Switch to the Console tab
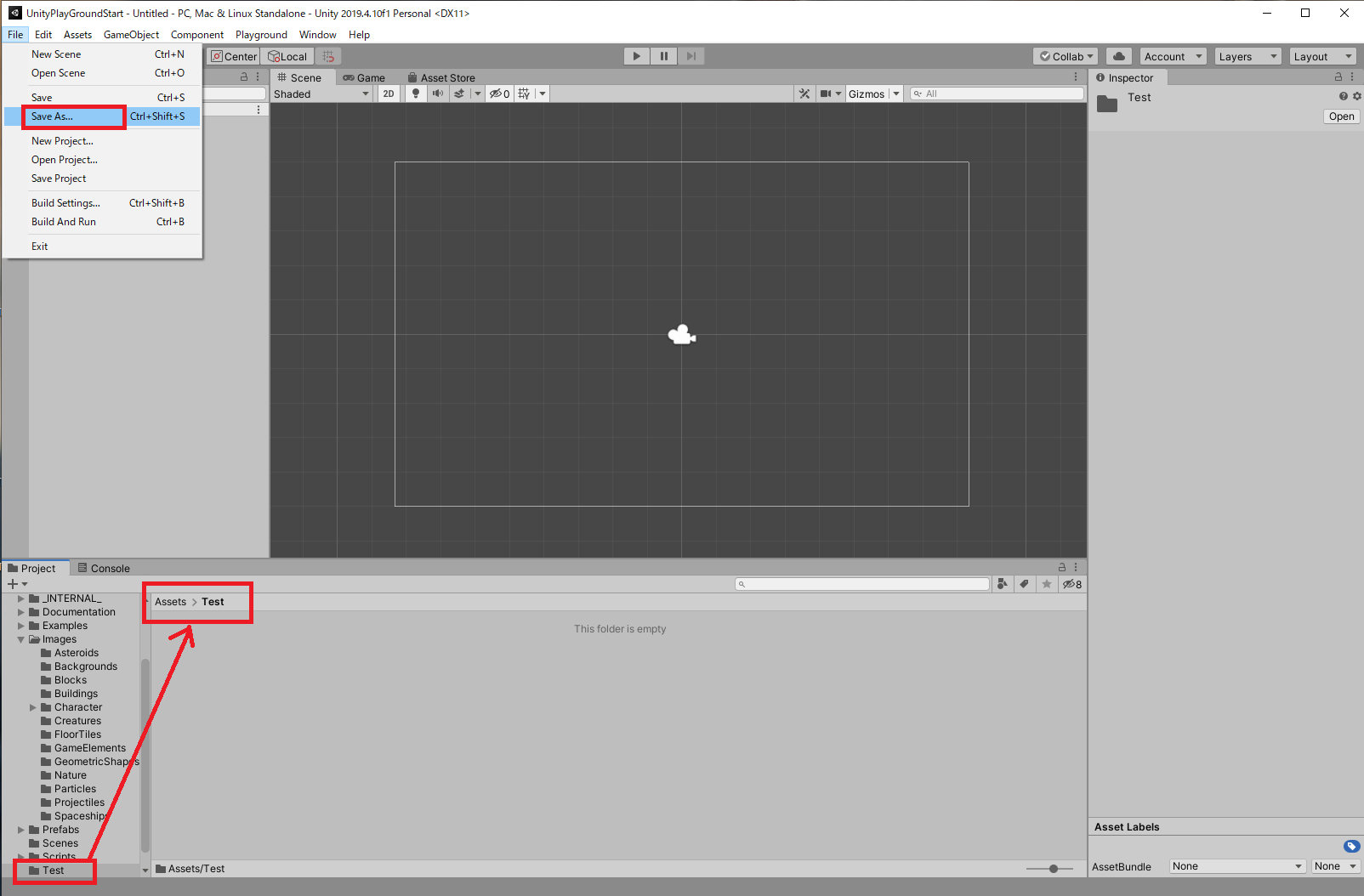 click(x=104, y=568)
